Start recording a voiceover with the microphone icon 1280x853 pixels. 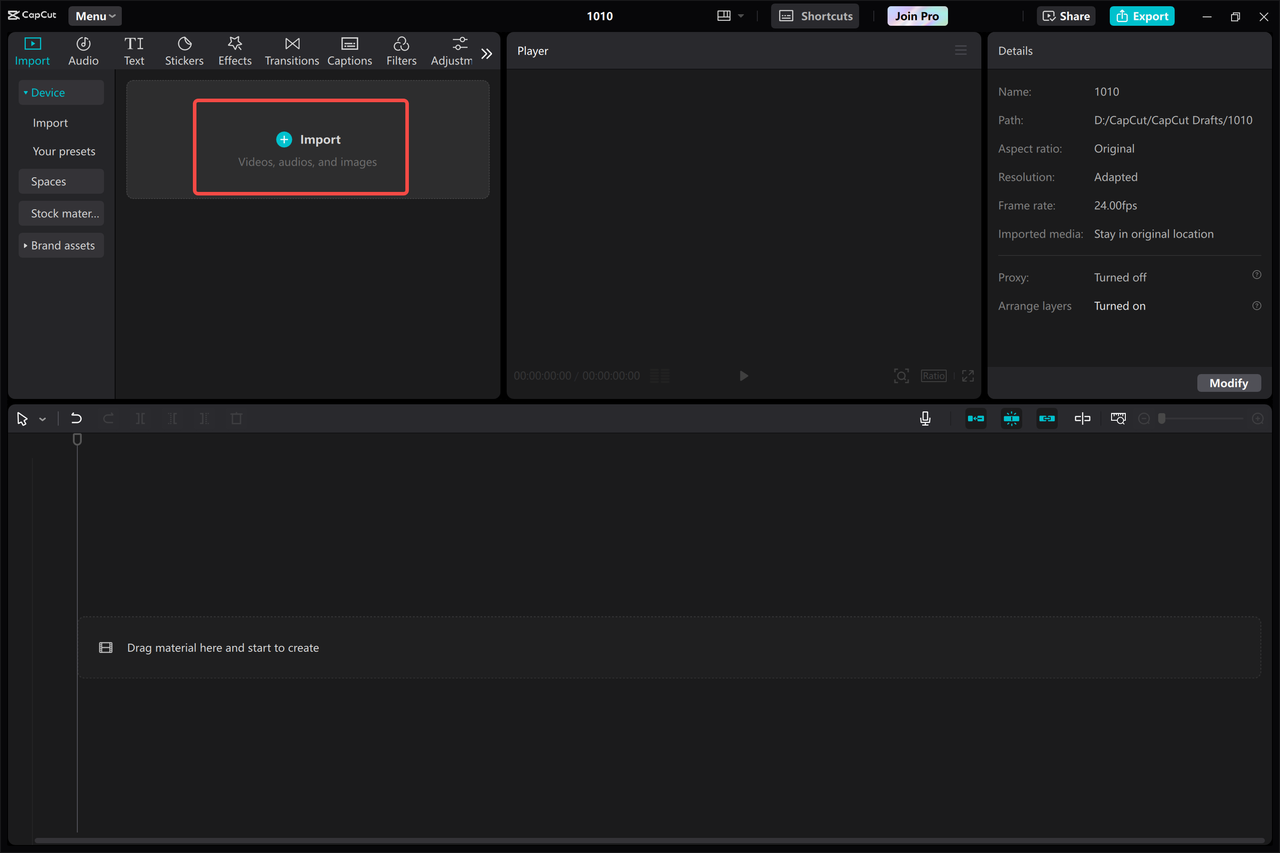pos(925,418)
